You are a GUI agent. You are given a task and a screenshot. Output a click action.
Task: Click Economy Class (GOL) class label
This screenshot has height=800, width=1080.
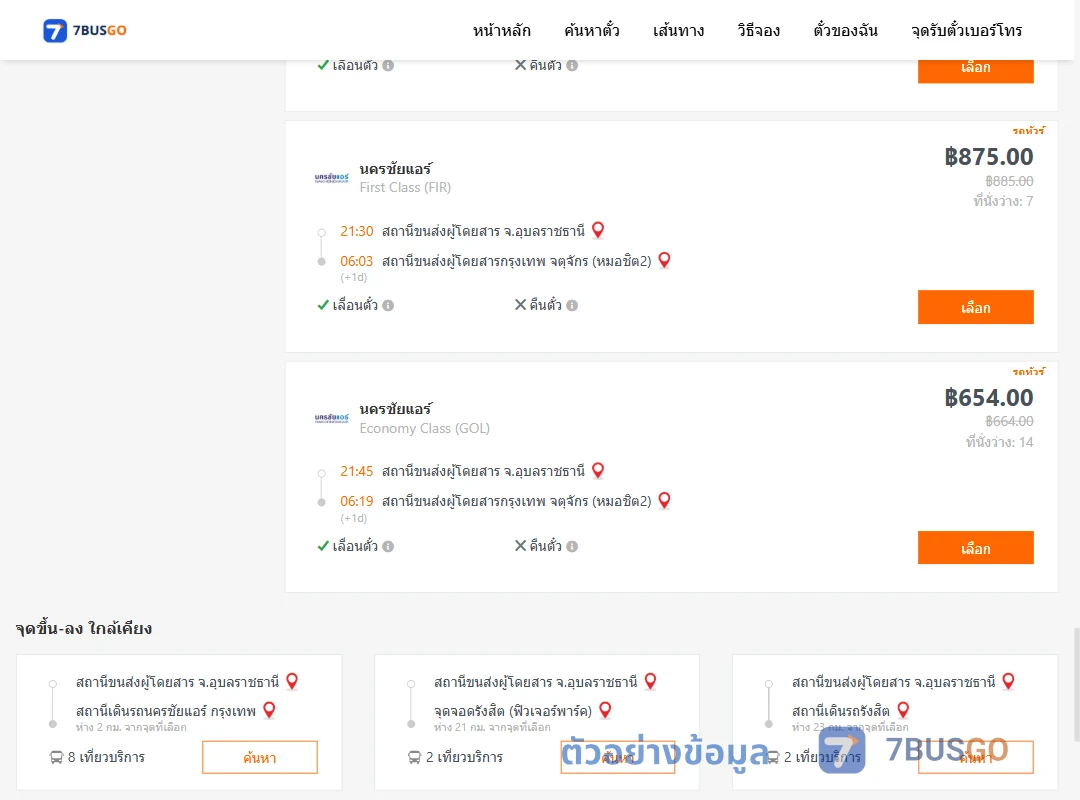424,429
